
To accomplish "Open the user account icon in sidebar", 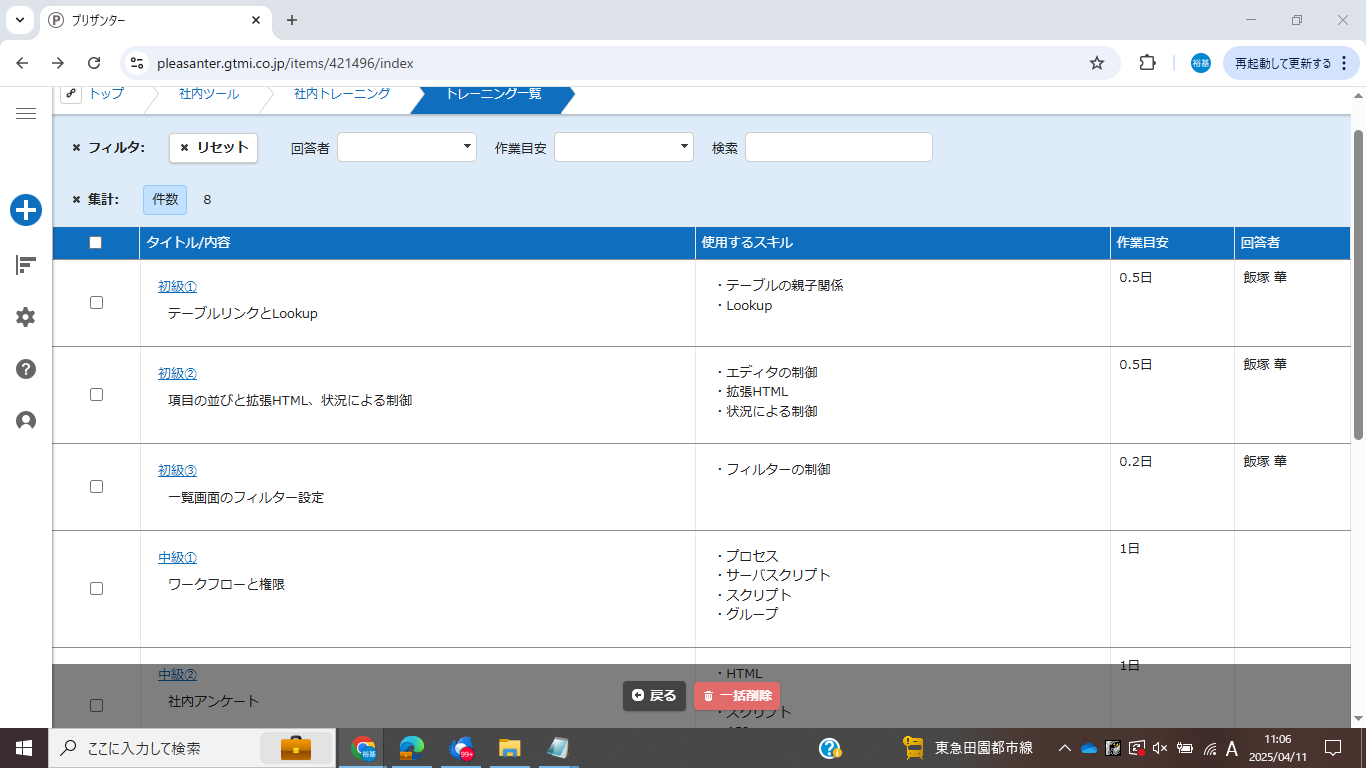I will (x=26, y=421).
